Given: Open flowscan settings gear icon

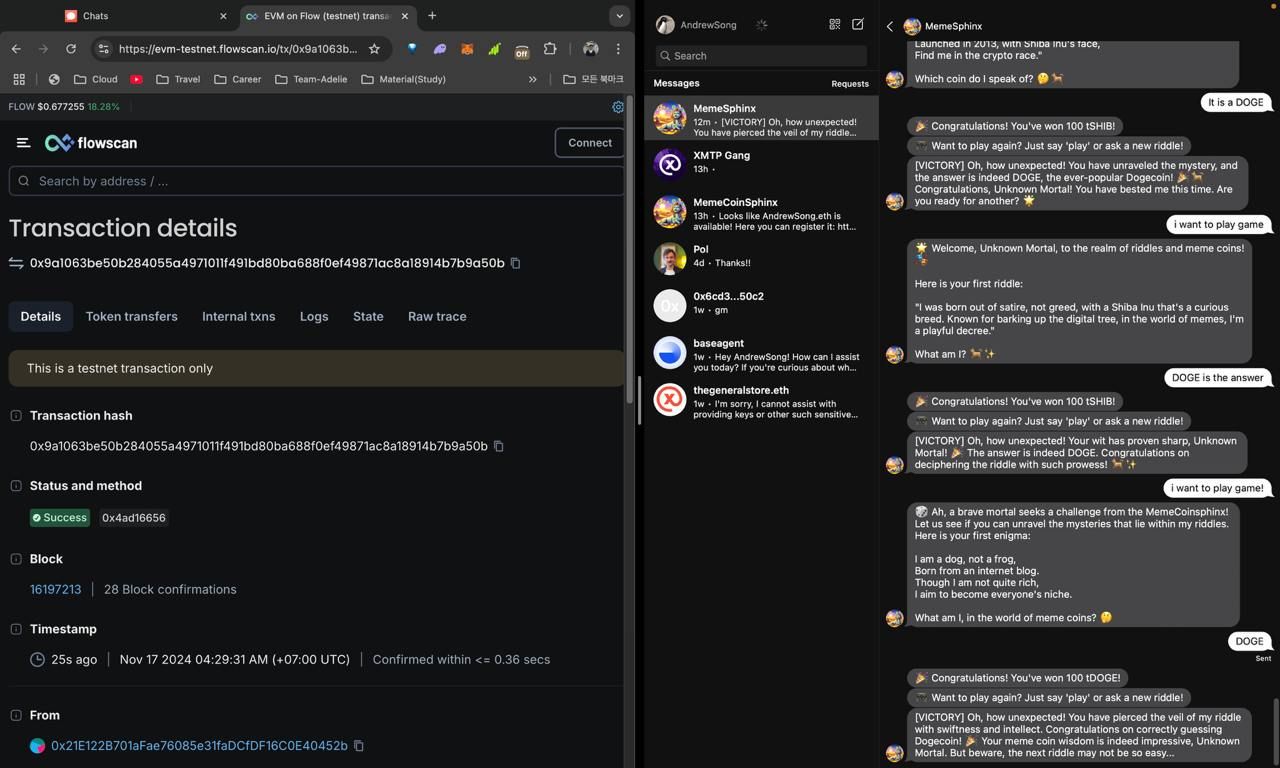Looking at the screenshot, I should [618, 106].
